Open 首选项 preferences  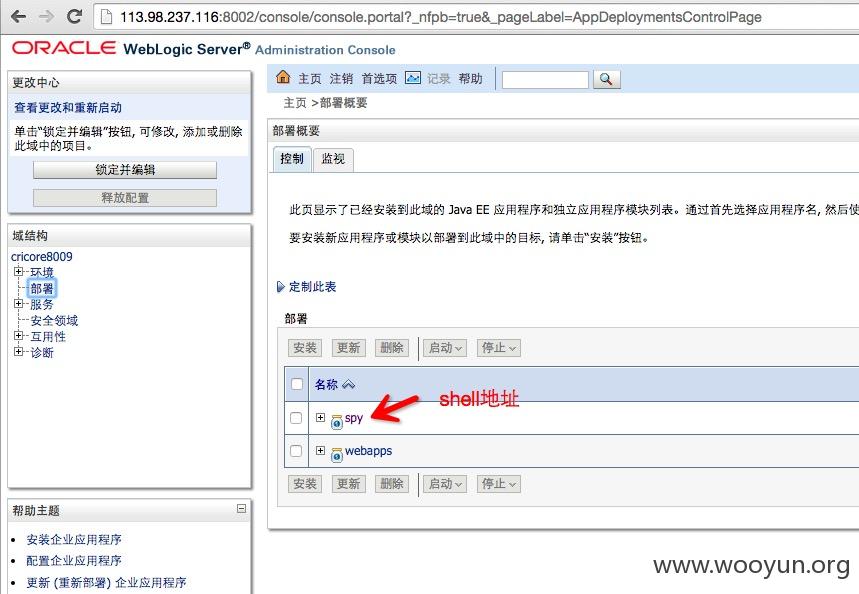pyautogui.click(x=379, y=78)
